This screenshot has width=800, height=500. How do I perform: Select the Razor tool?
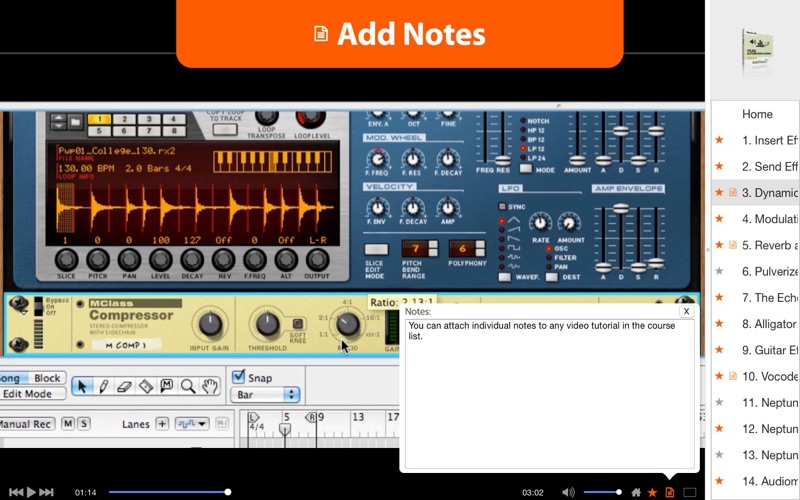point(146,386)
